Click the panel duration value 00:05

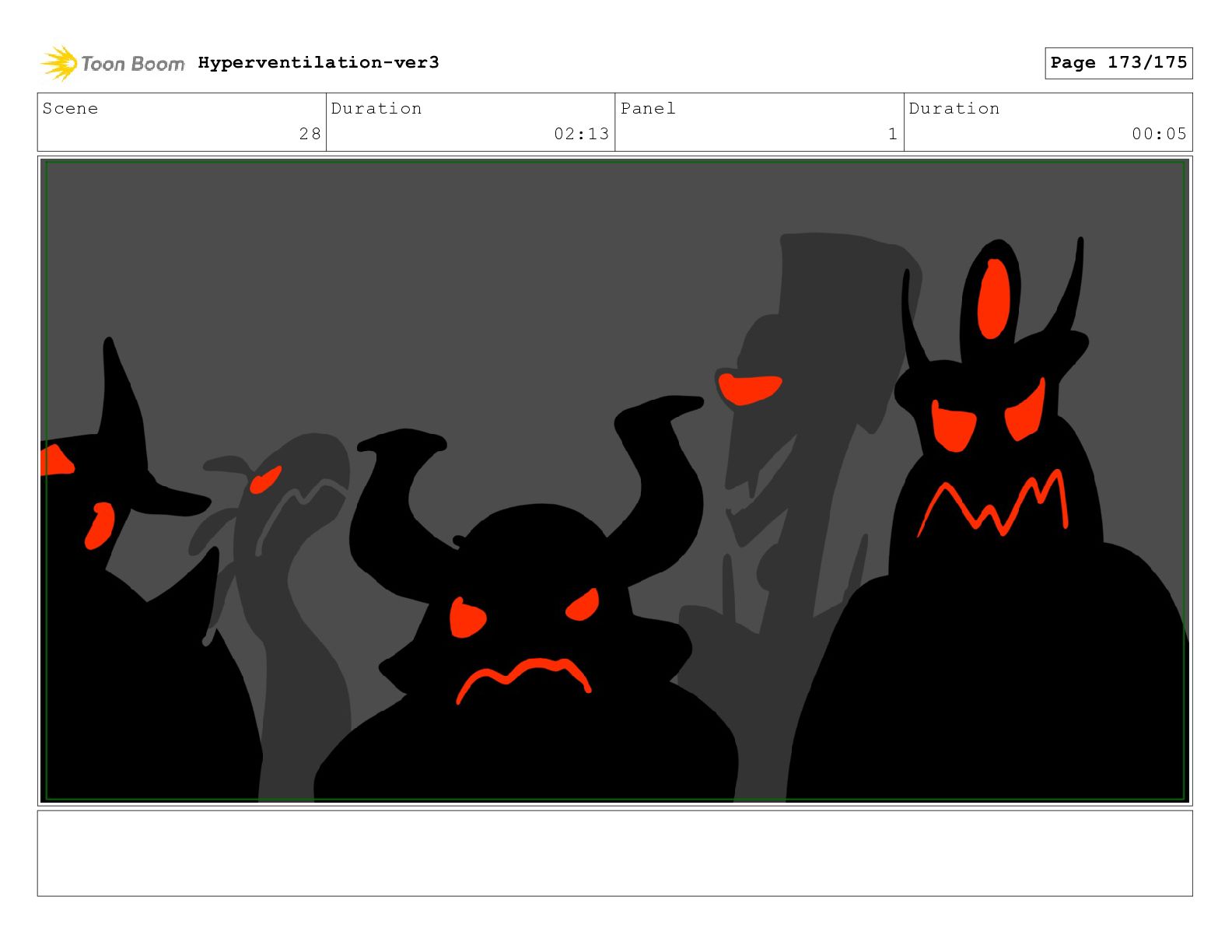click(x=1159, y=134)
